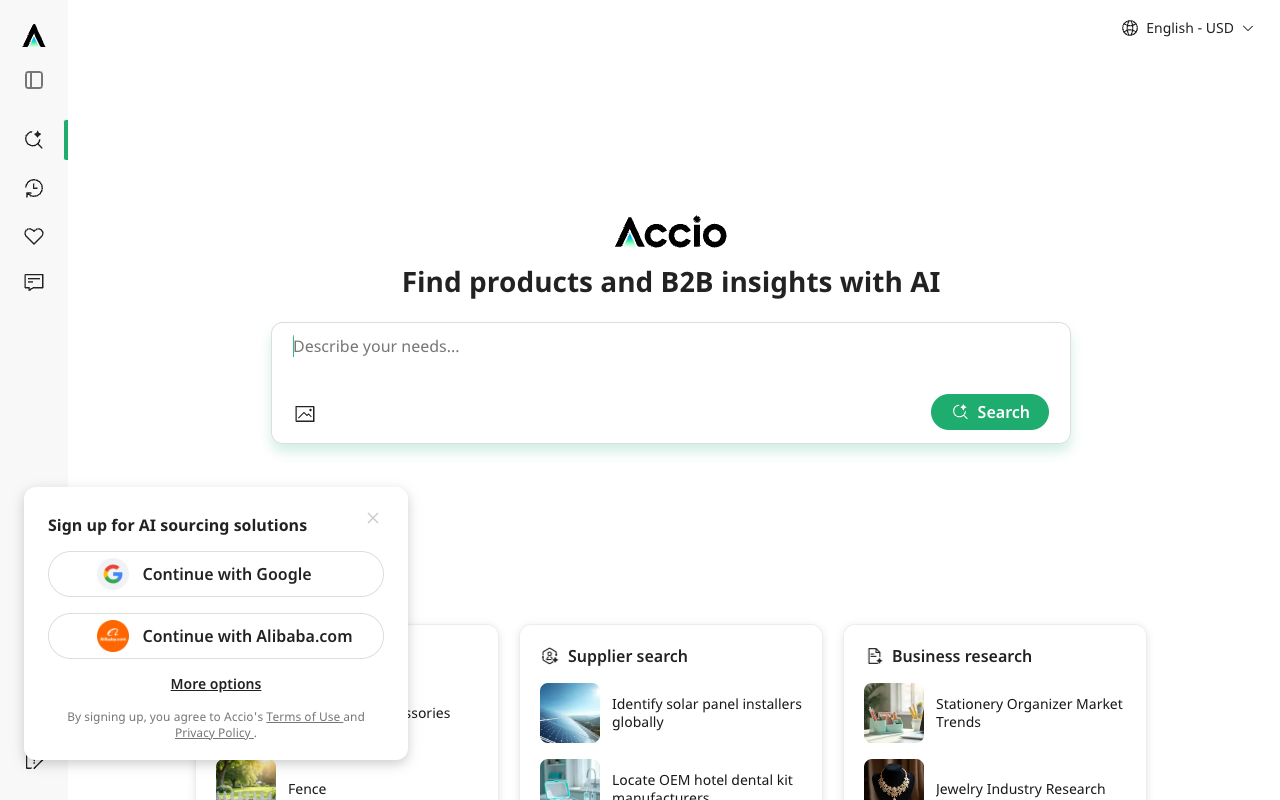Open the solar panel installers thumbnail
Screen dimensions: 1280x800
(569, 713)
